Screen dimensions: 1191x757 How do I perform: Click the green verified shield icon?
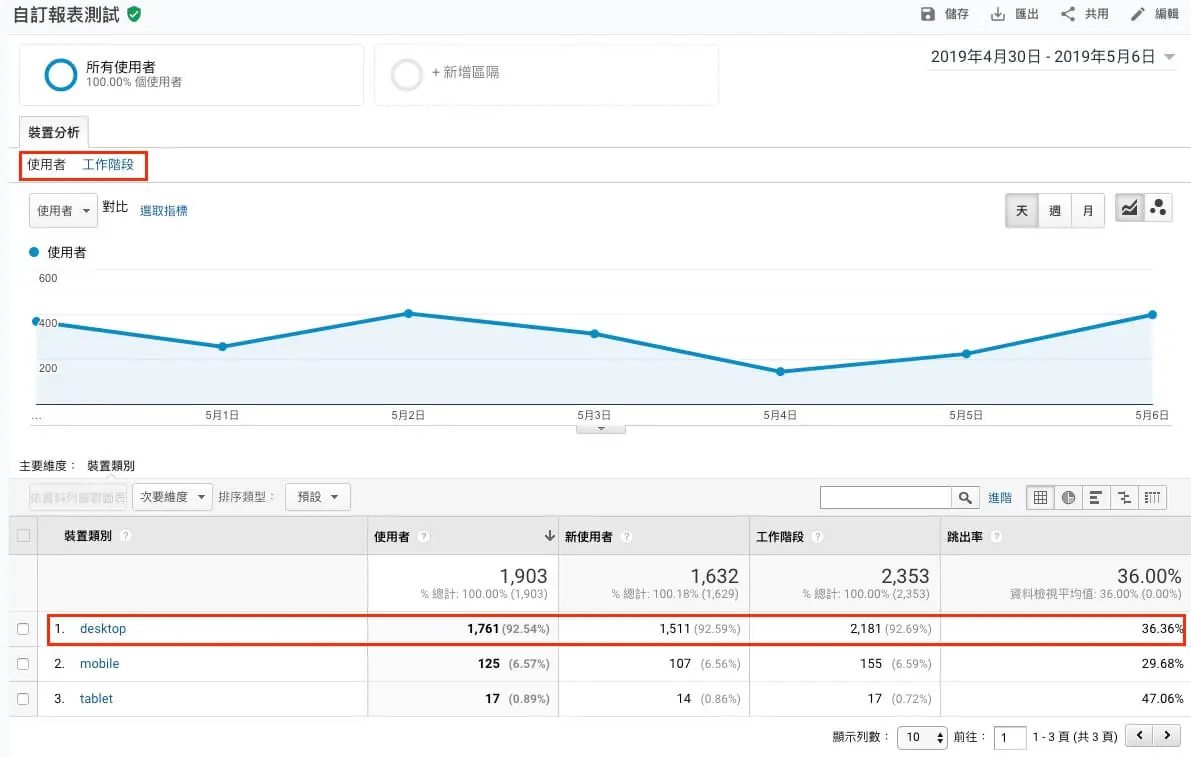pos(134,14)
